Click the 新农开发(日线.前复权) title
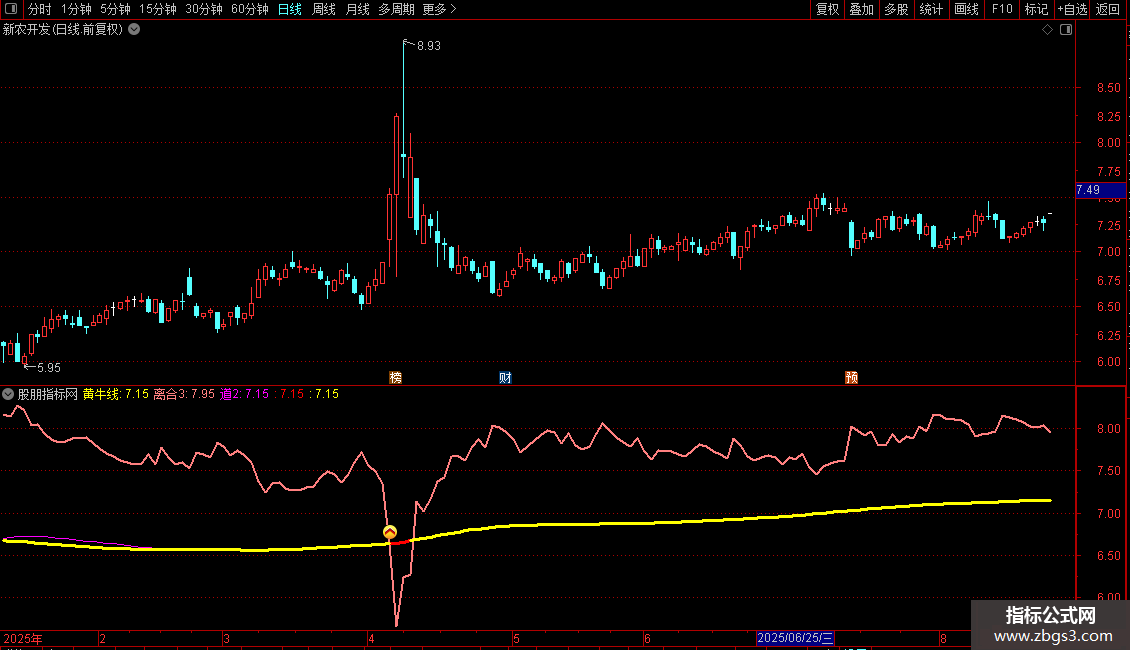The width and height of the screenshot is (1130, 650). coord(63,30)
